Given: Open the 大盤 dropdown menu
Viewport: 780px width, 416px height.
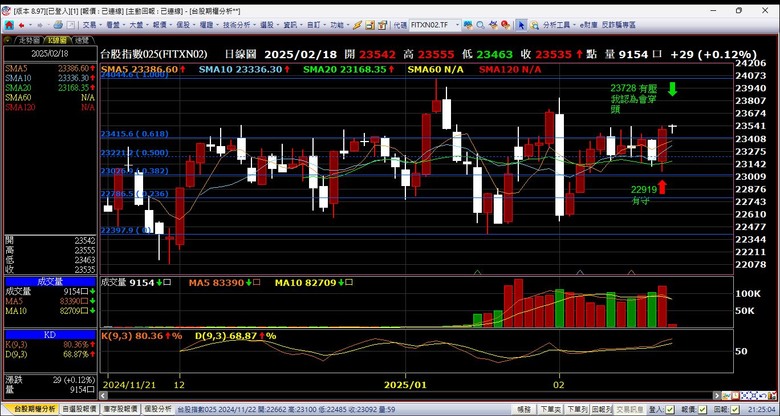Looking at the screenshot, I should [x=138, y=25].
